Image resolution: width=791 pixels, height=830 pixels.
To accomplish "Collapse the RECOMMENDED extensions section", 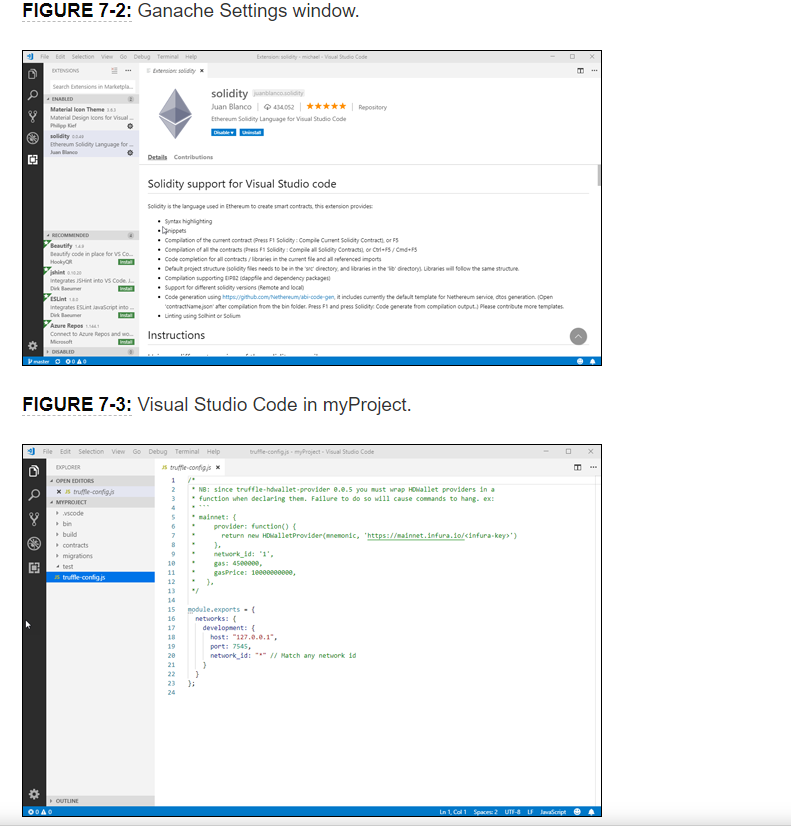I will [x=91, y=235].
